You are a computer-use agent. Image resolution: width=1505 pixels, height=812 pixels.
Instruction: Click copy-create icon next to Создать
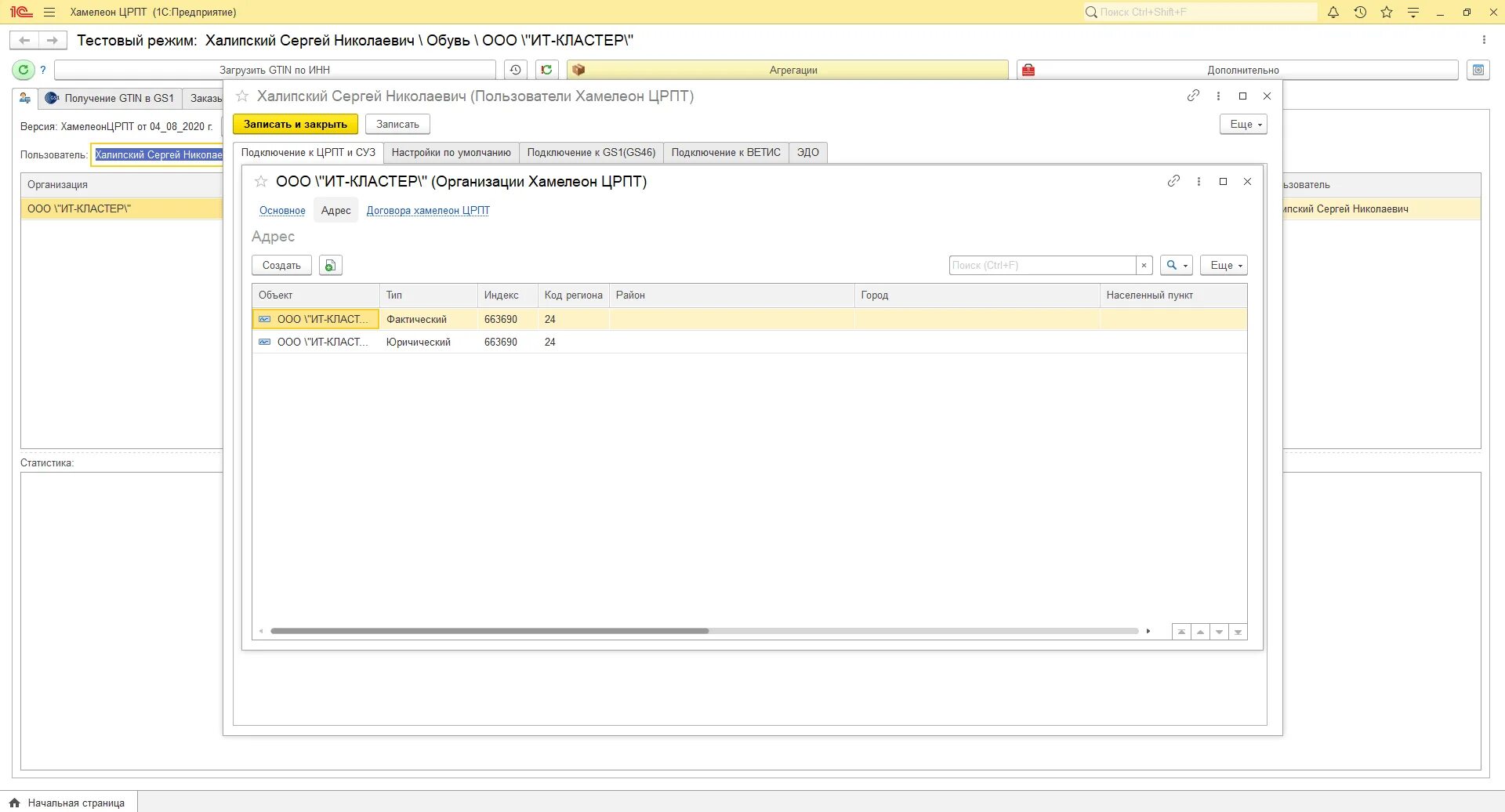[x=331, y=266]
